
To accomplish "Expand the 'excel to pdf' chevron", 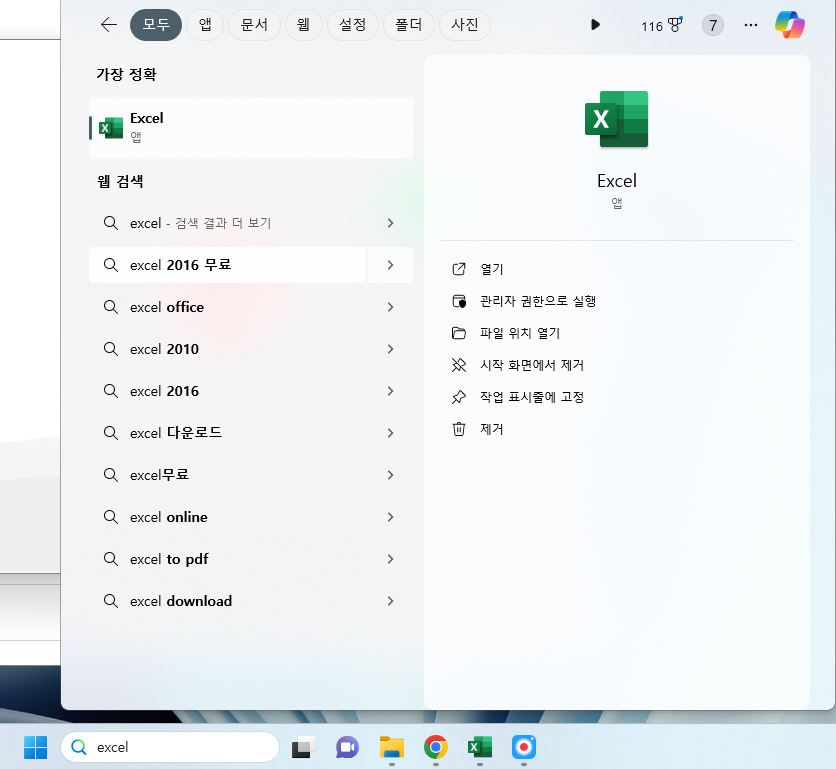I will click(390, 559).
